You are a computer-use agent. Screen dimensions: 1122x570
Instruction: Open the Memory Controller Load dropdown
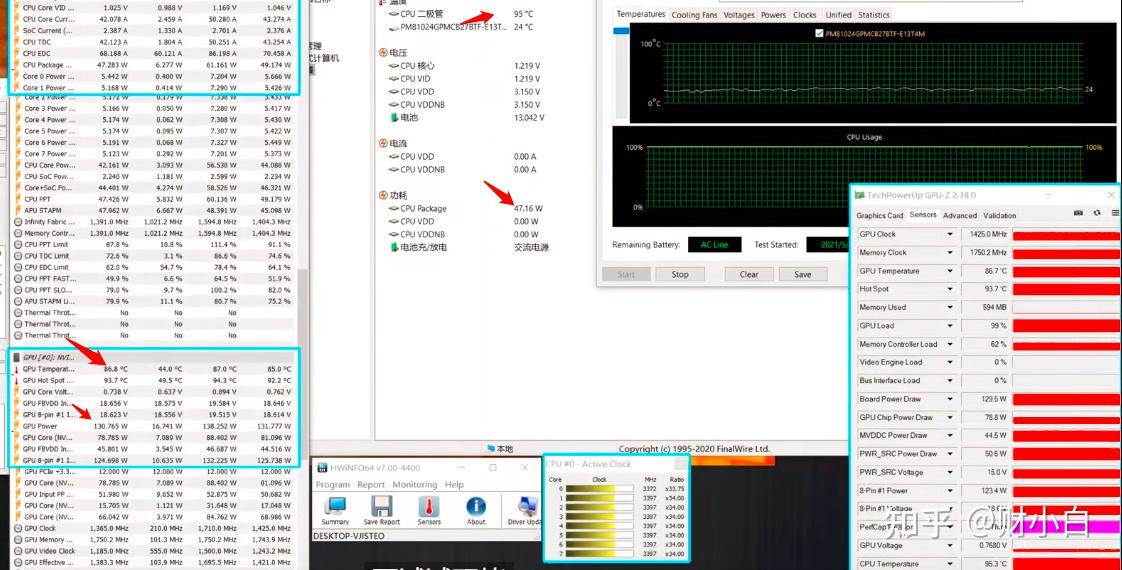[950, 344]
